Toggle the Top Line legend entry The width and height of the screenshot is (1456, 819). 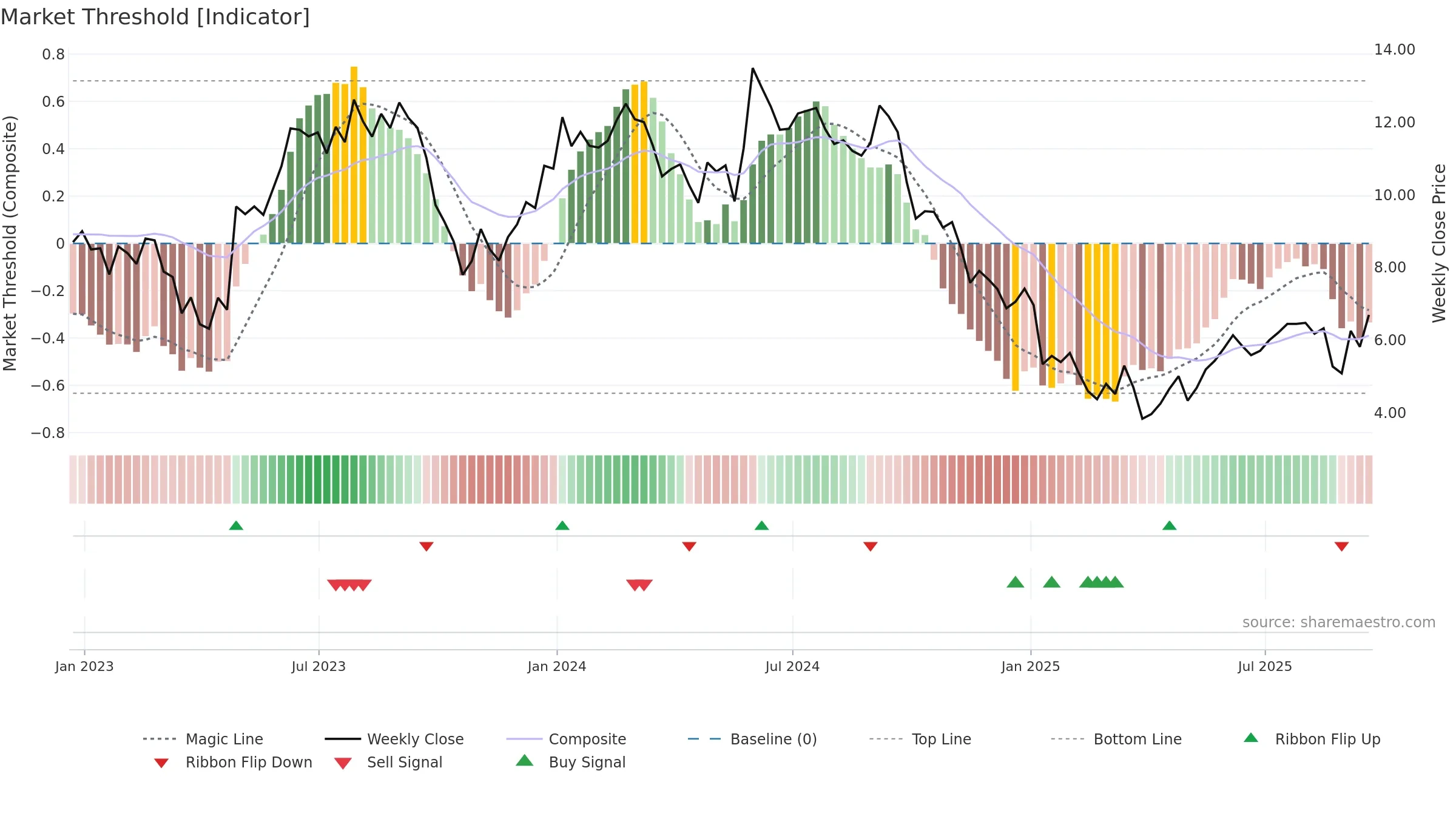pos(920,739)
